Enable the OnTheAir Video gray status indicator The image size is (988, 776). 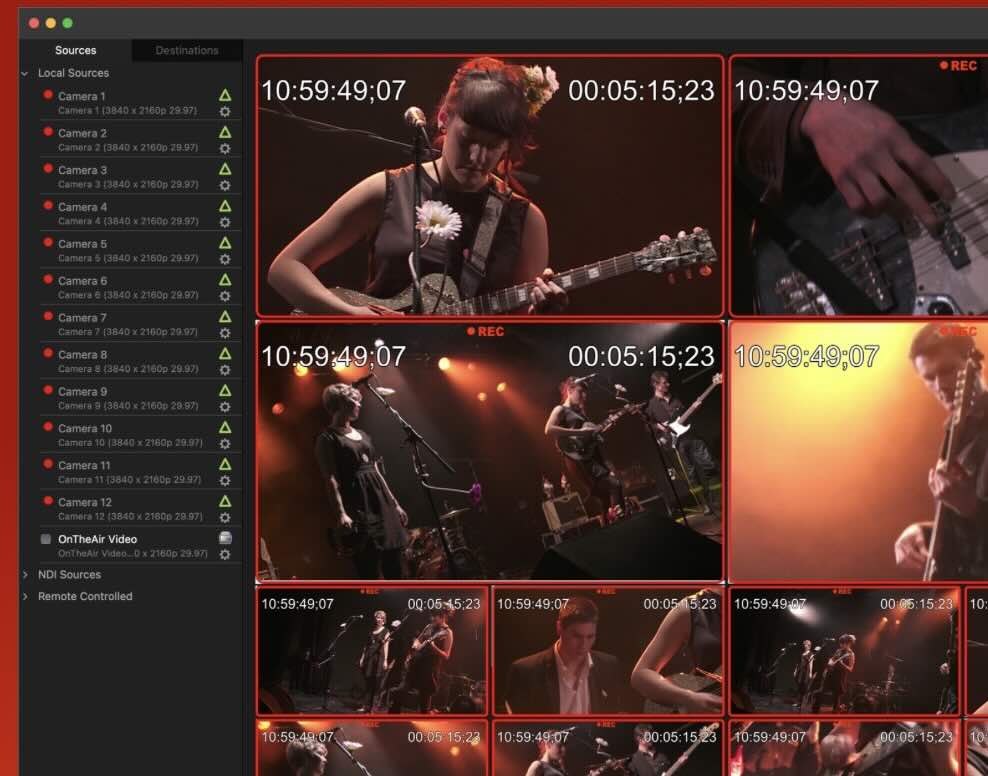(x=46, y=539)
